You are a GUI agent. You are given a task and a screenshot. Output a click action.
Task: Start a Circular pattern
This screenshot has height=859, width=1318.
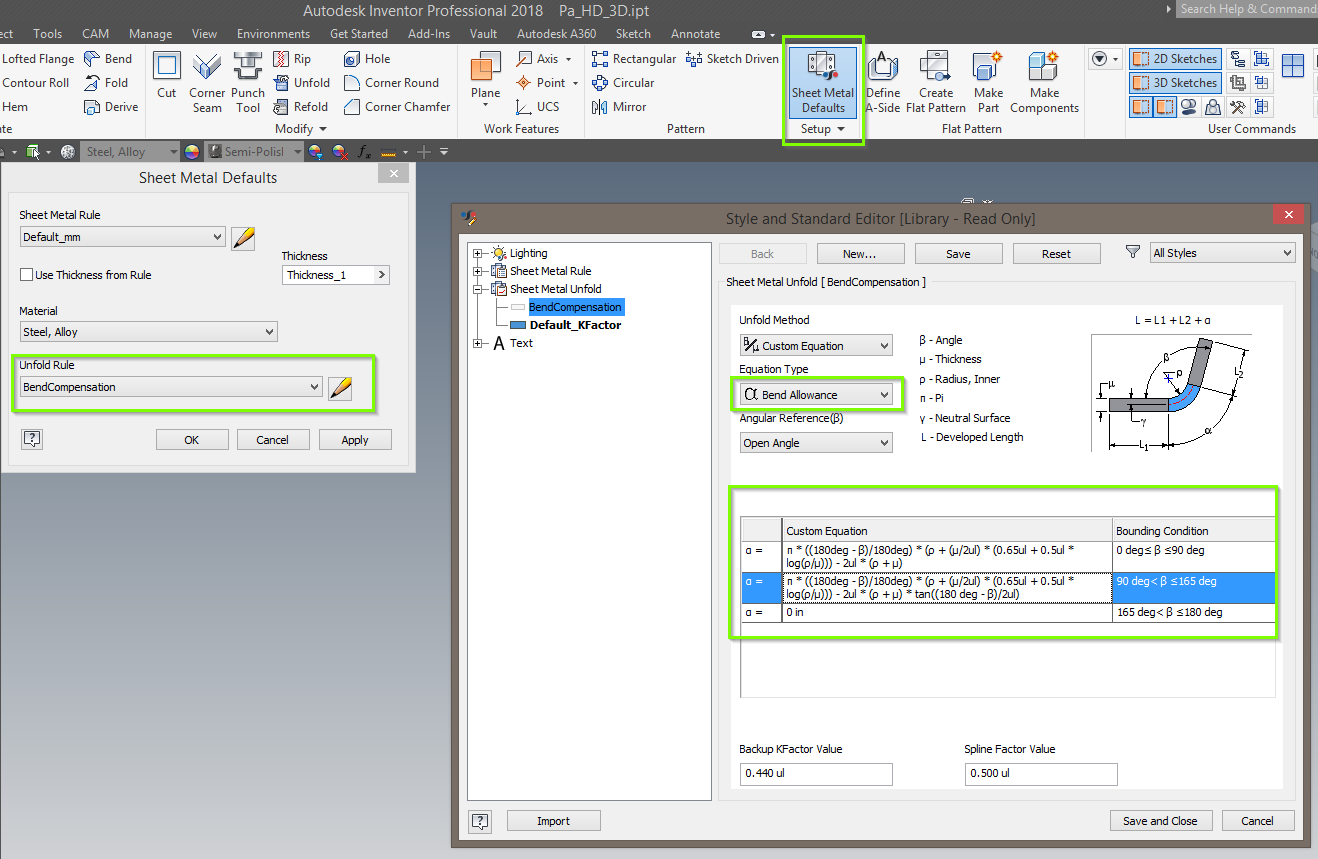pyautogui.click(x=623, y=83)
